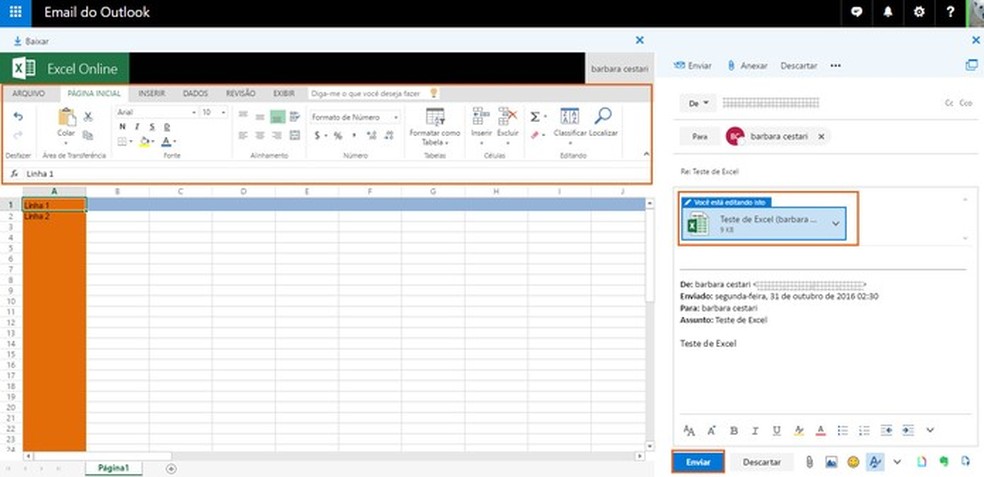The width and height of the screenshot is (984, 477).
Task: Switch to the REVISÃO tab
Action: 240,94
